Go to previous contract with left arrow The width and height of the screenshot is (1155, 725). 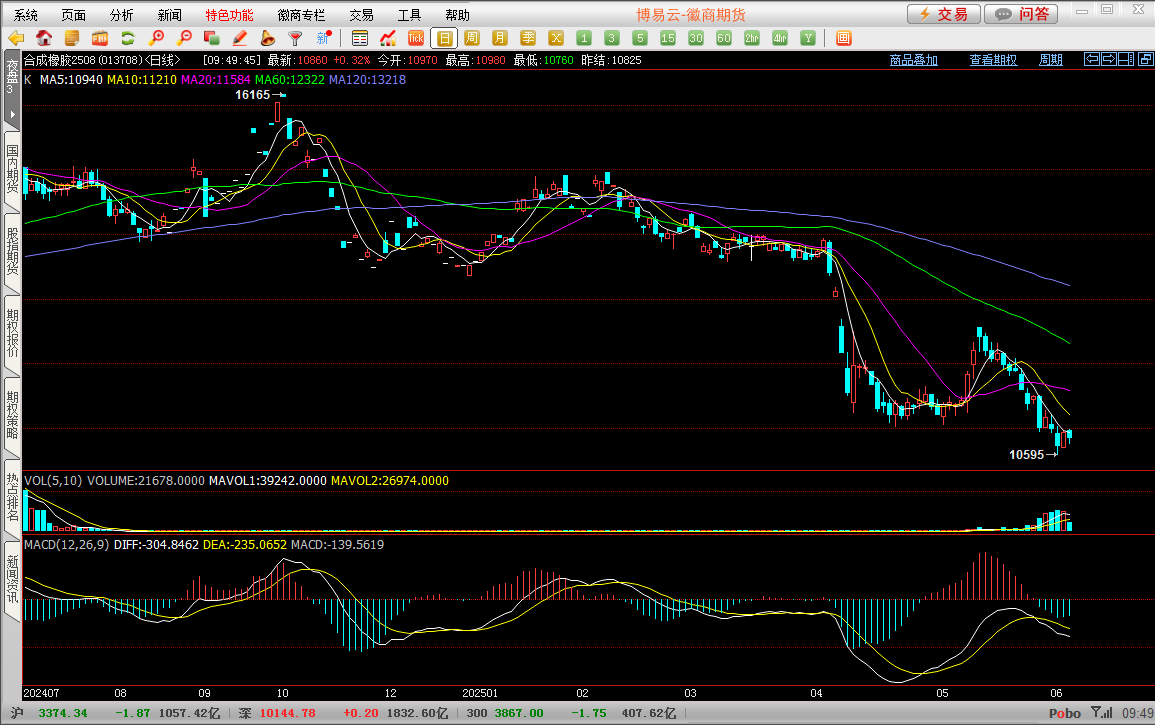pos(1092,60)
